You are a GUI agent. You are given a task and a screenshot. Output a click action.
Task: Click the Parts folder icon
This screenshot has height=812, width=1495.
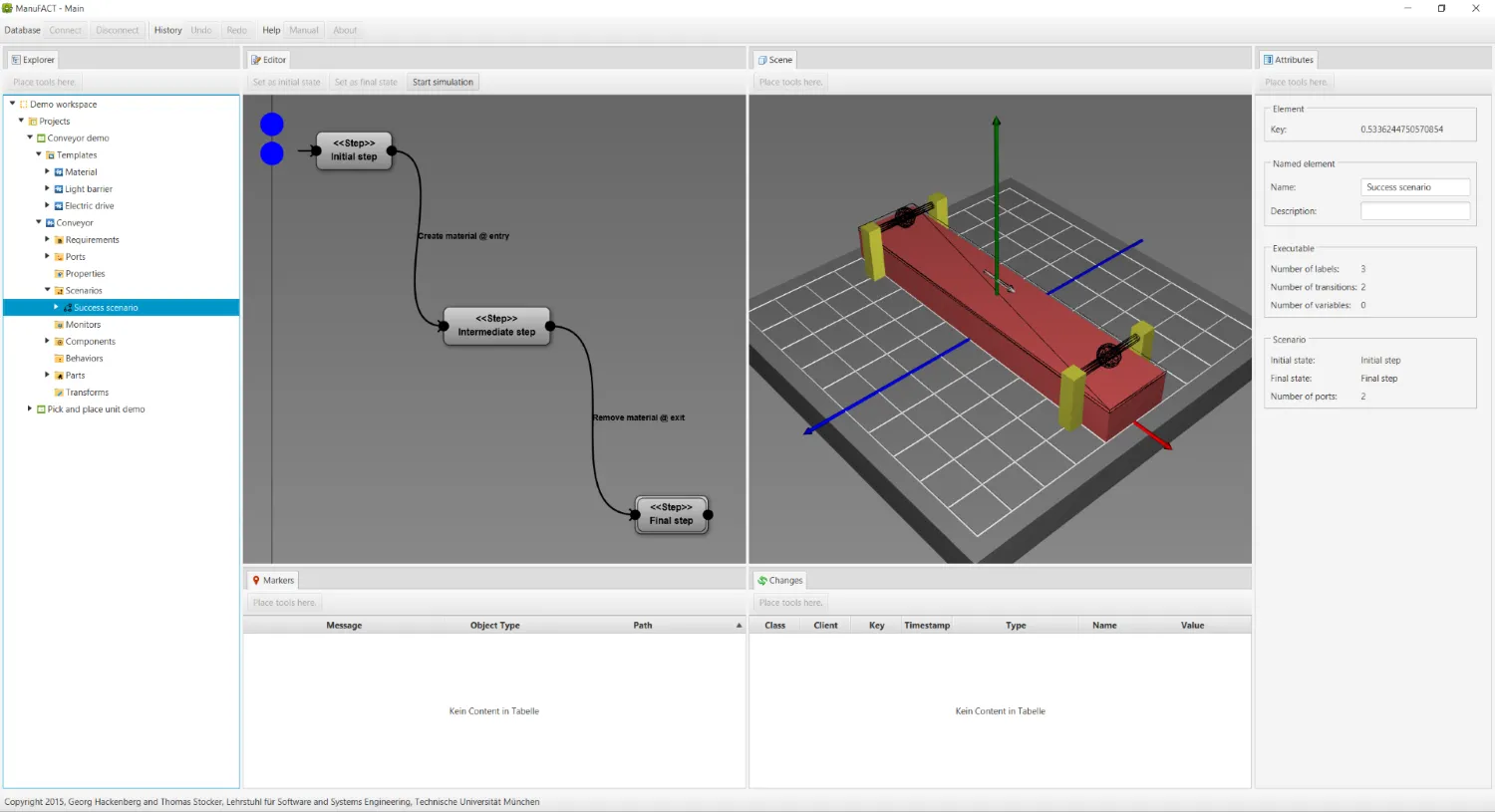click(x=59, y=376)
